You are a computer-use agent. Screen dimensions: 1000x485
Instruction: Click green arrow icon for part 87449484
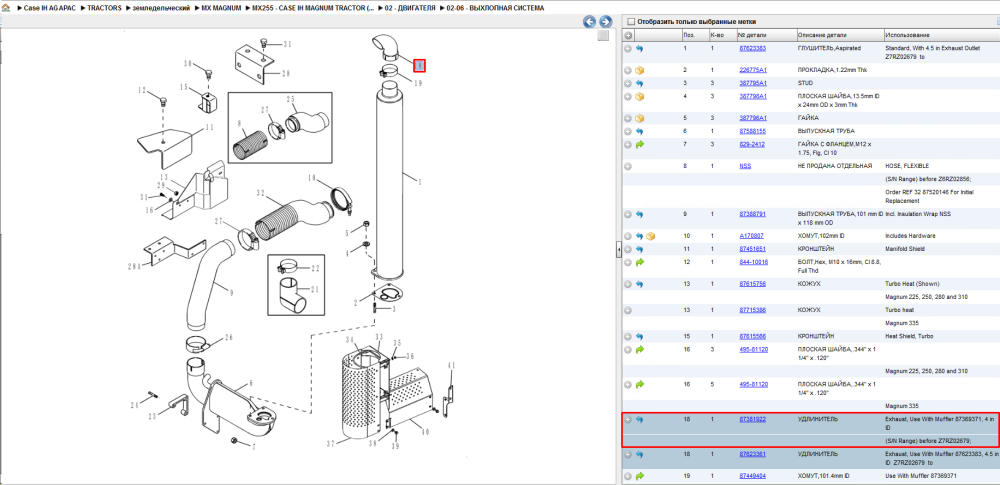tap(640, 476)
